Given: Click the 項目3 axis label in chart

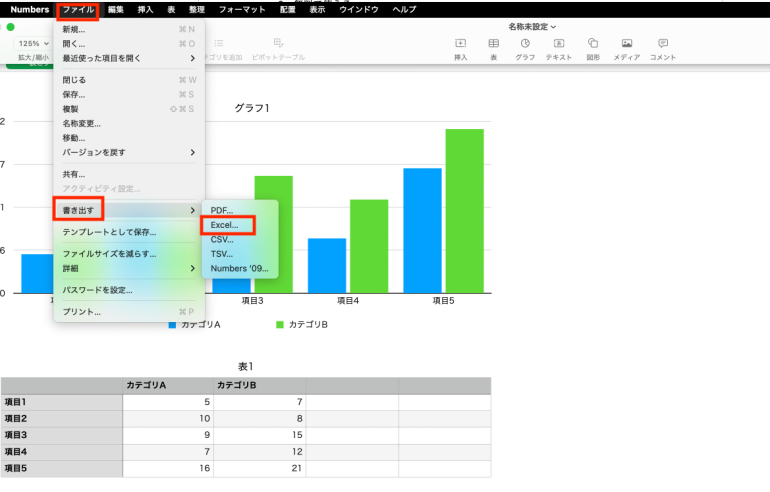Looking at the screenshot, I should tap(252, 301).
